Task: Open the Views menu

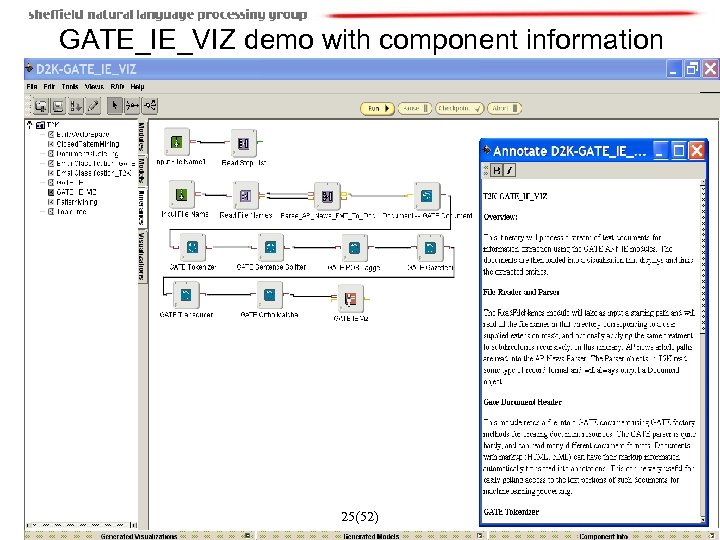Action: (94, 86)
